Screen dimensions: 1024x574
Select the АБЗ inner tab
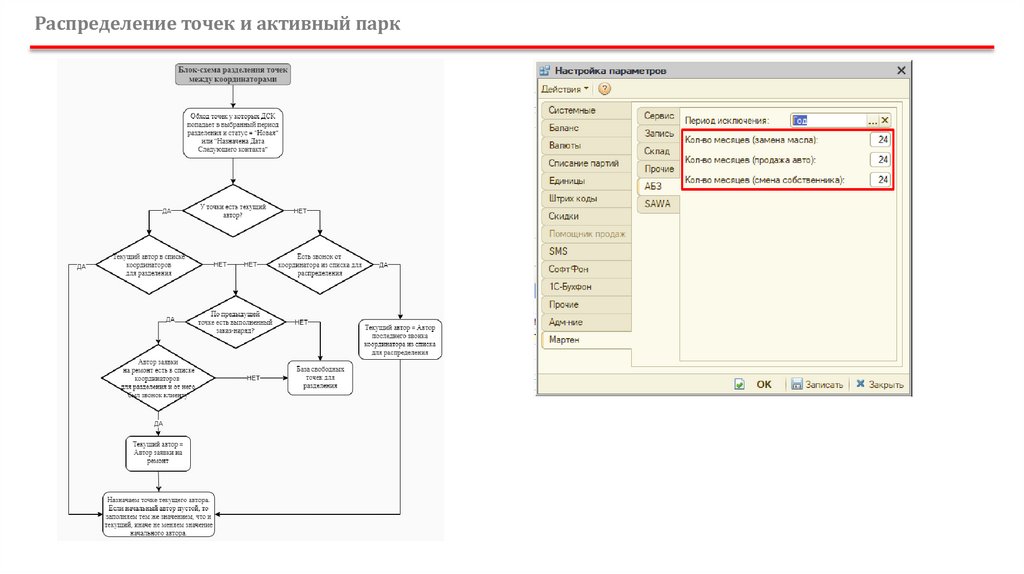point(658,186)
